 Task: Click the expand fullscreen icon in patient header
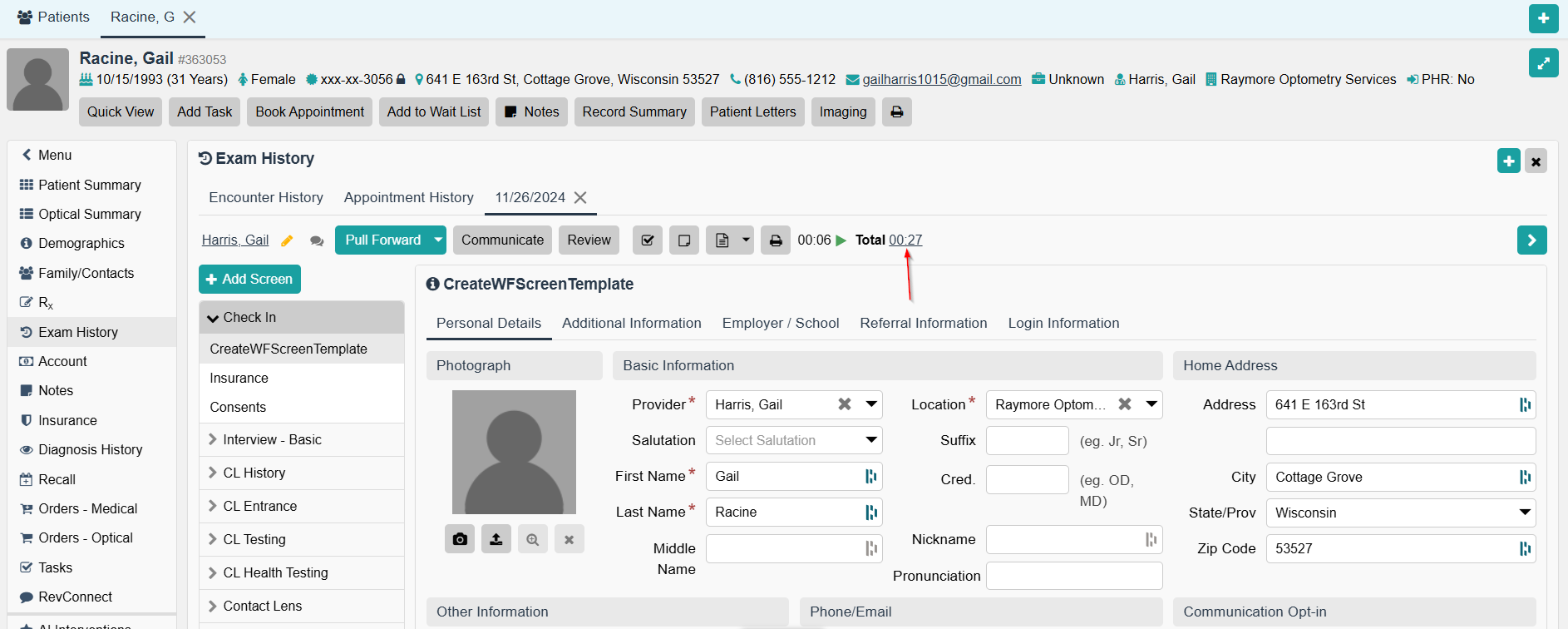tap(1543, 63)
